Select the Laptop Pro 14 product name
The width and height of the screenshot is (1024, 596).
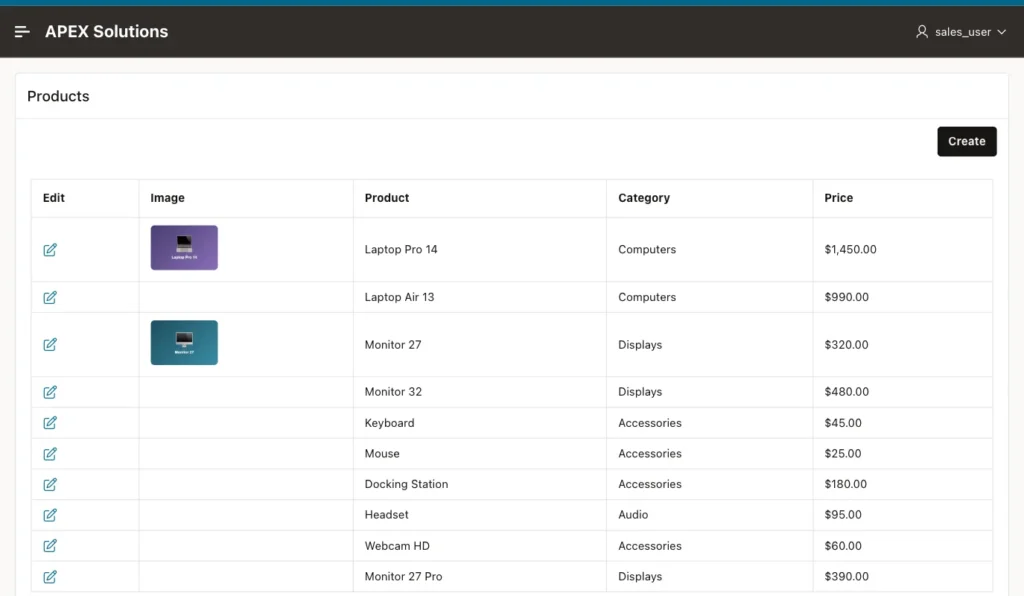pos(401,249)
